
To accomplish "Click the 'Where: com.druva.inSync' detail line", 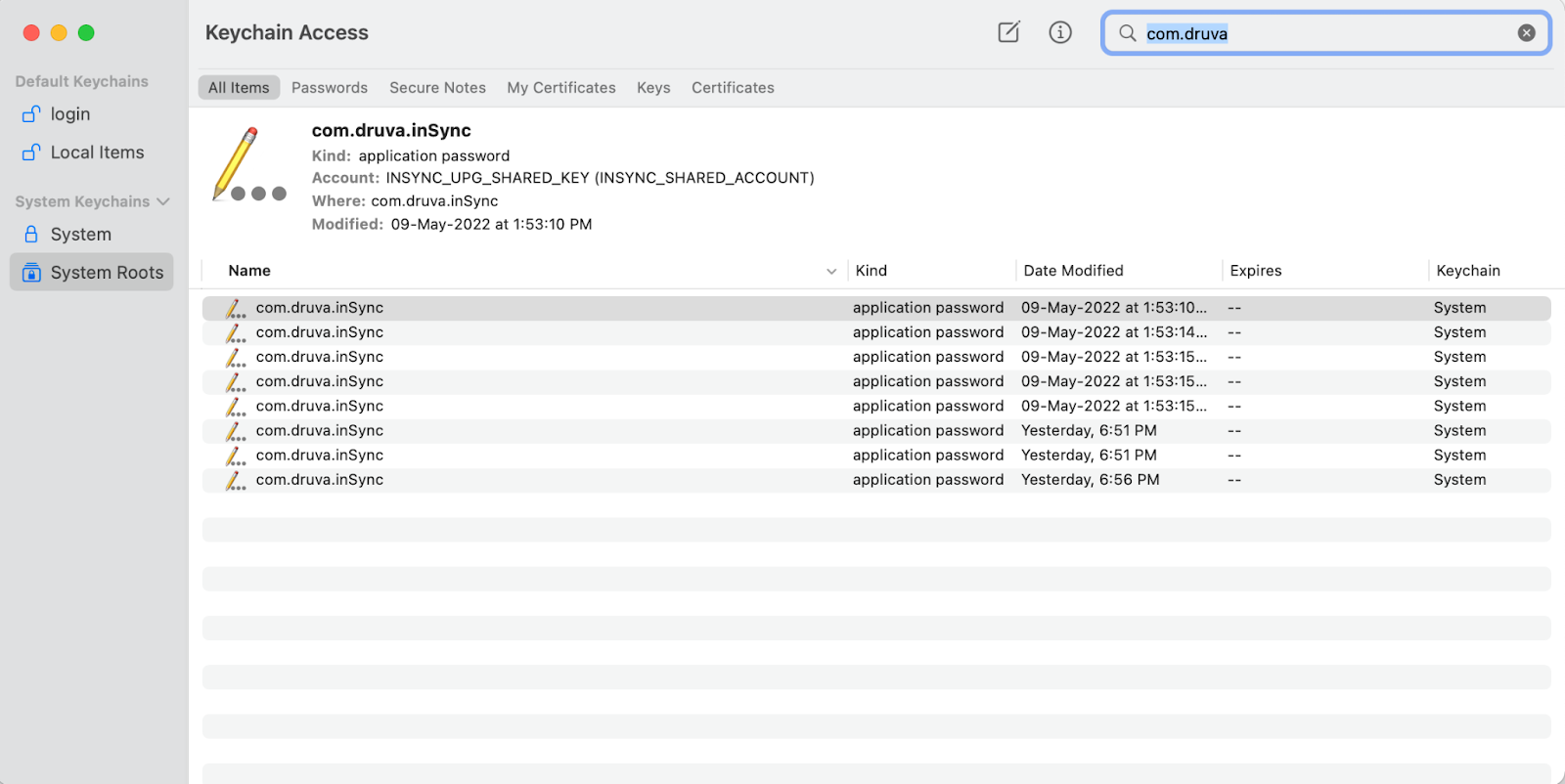I will pyautogui.click(x=405, y=201).
